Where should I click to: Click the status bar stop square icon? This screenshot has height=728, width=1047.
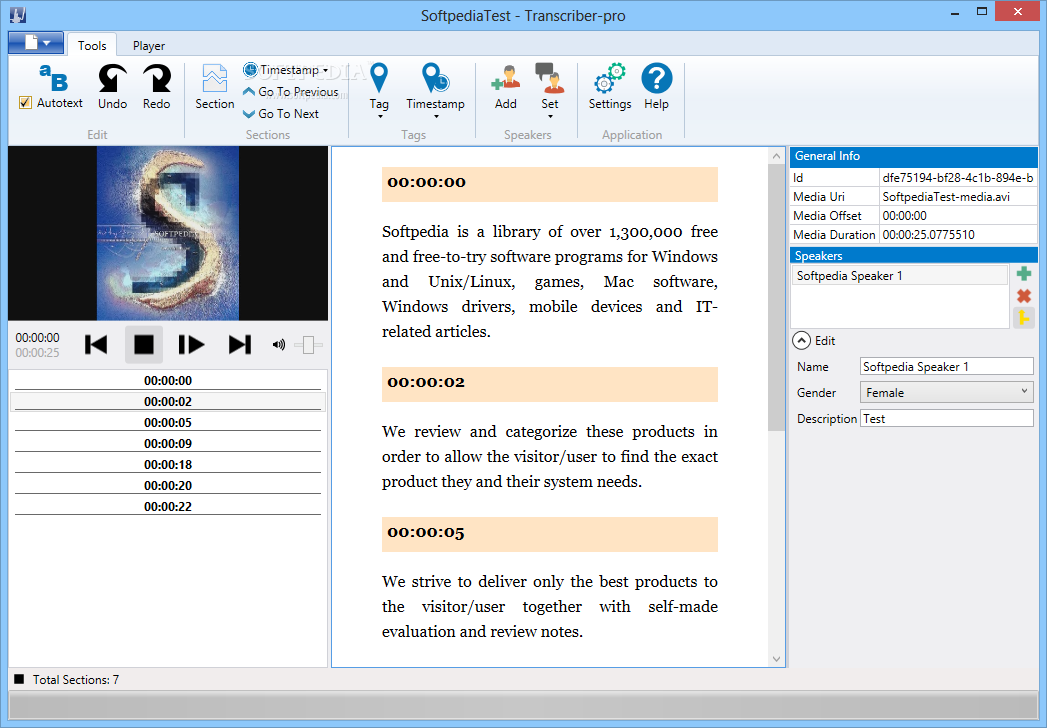(19, 679)
